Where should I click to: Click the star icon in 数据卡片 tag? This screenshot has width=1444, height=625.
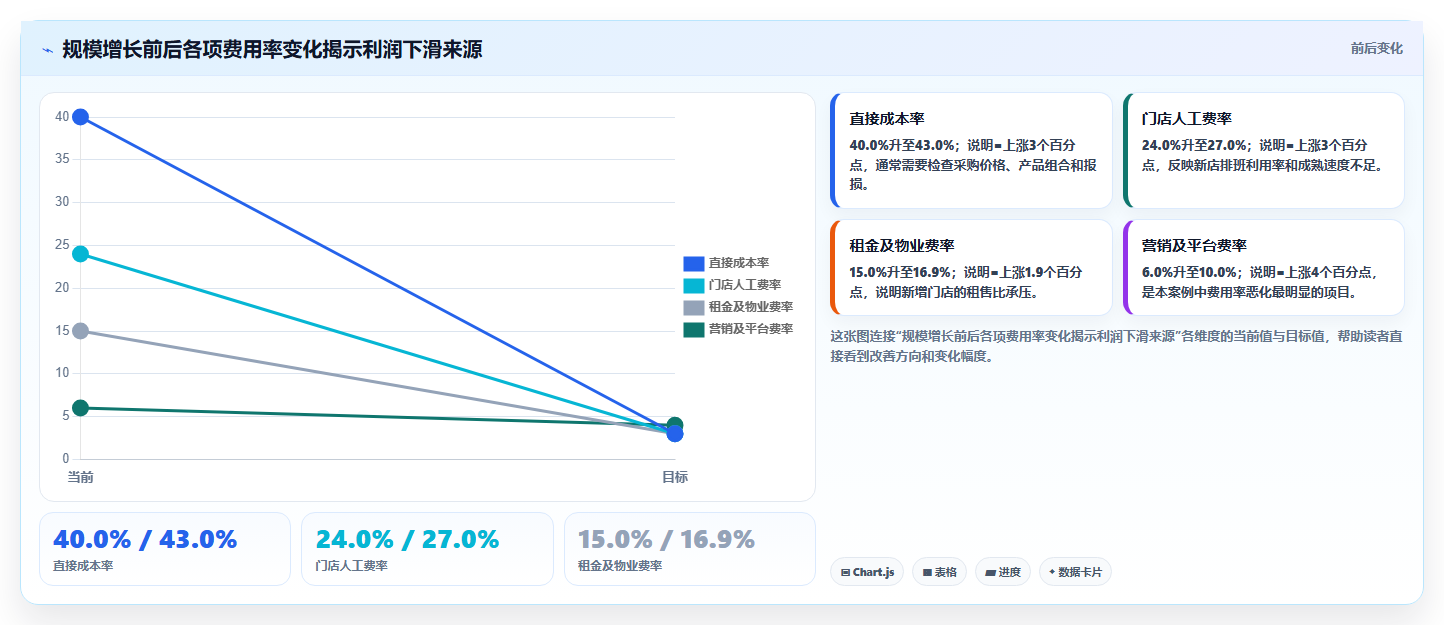tap(1052, 573)
